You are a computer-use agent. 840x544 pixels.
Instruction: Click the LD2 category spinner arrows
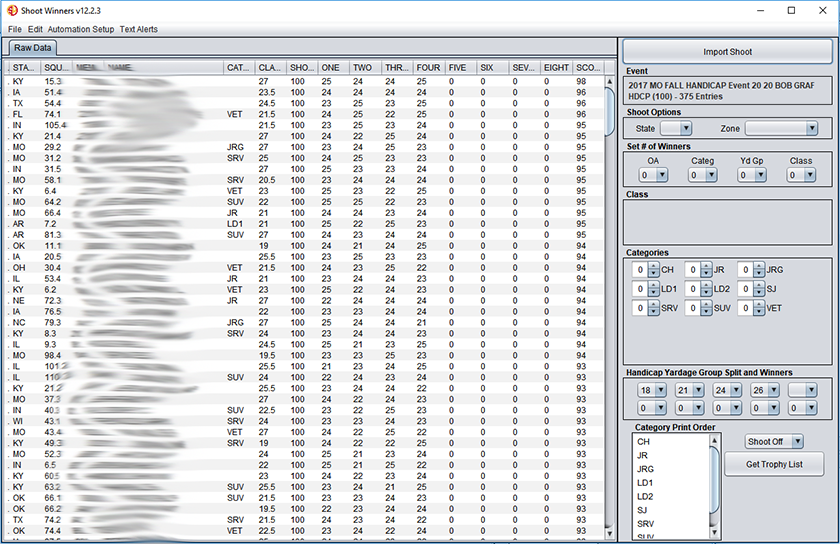(x=705, y=289)
